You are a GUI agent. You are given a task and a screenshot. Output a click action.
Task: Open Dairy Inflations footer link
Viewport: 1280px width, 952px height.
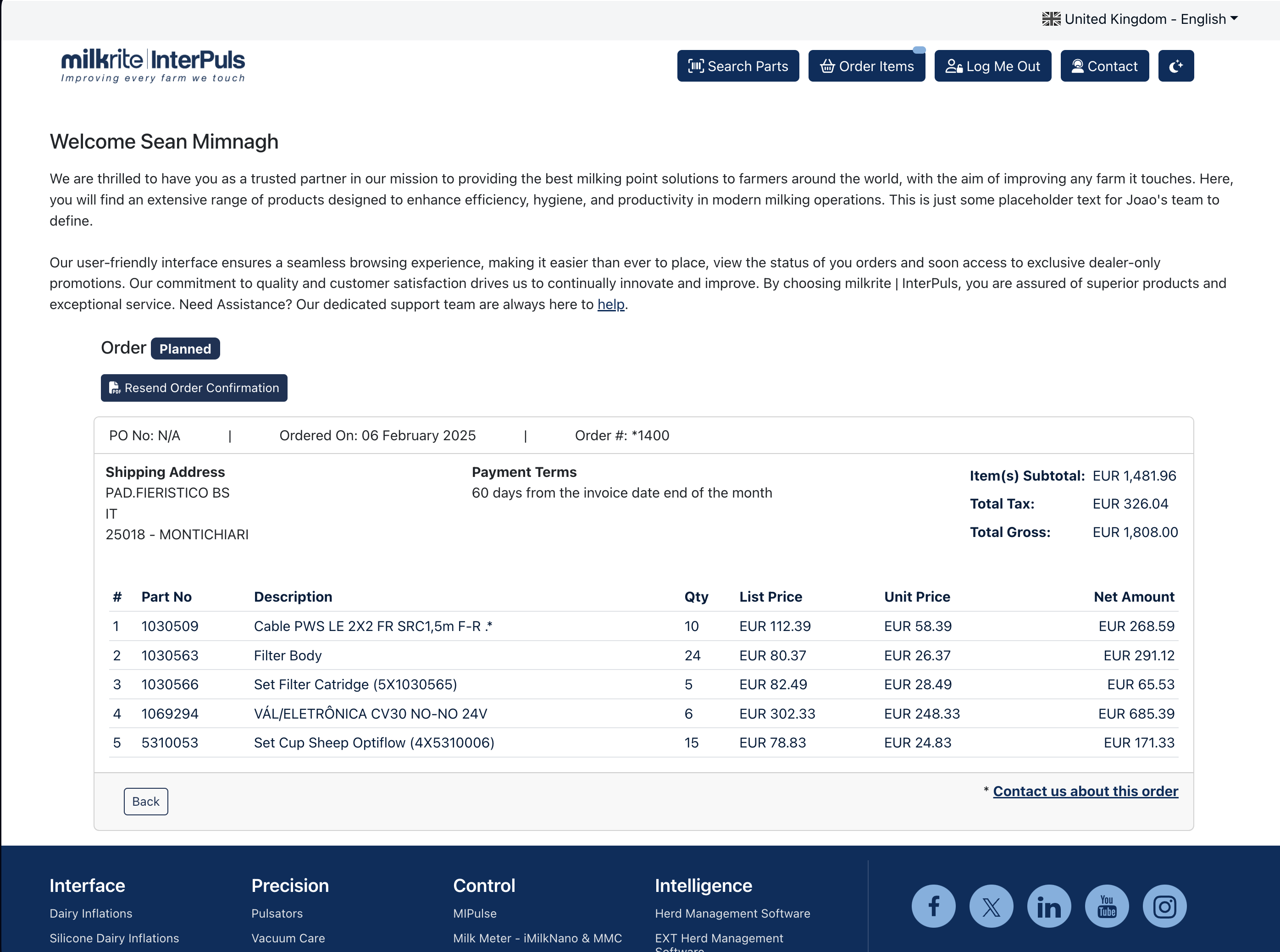(x=90, y=913)
